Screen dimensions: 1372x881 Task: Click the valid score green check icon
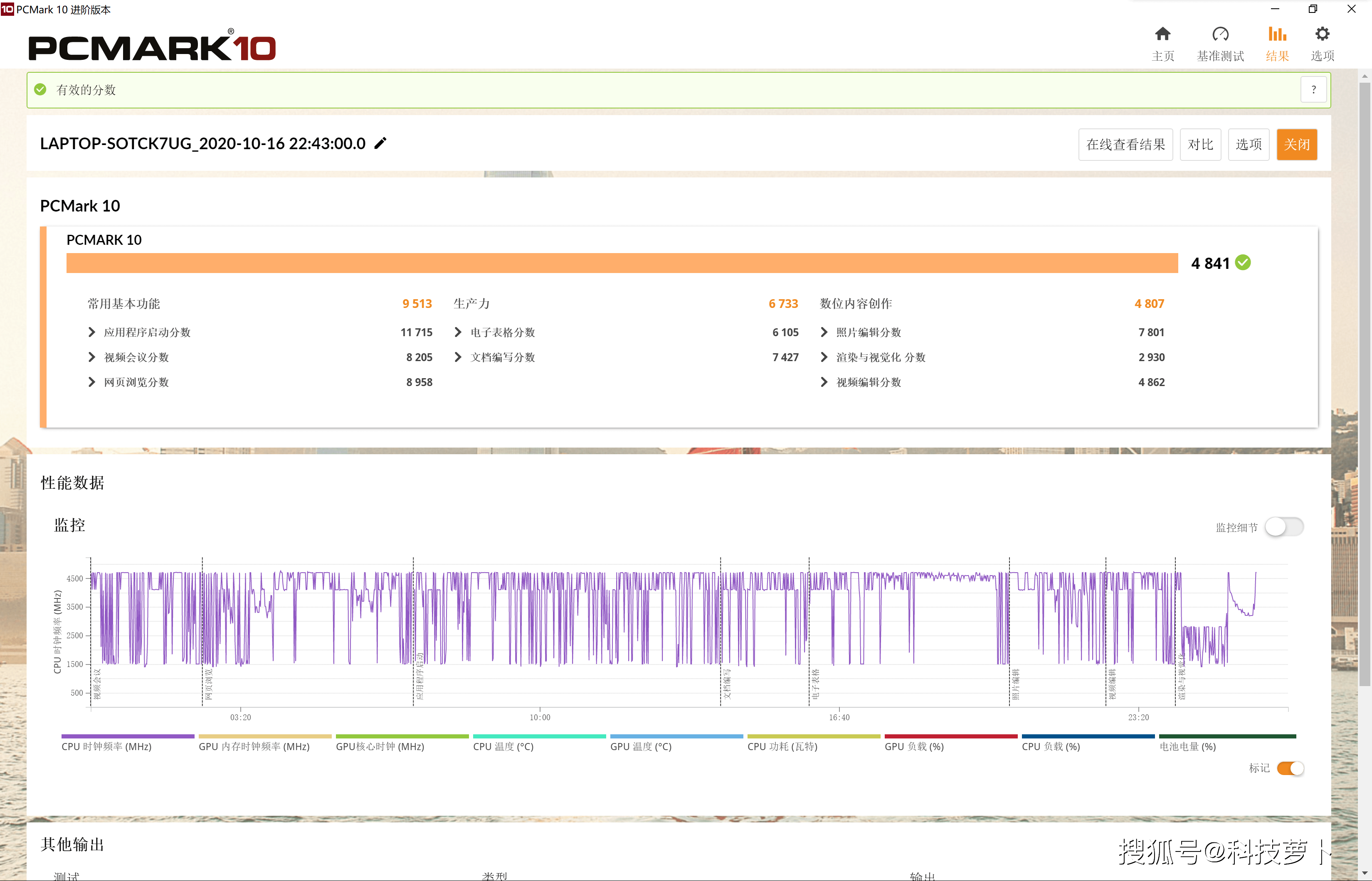pos(40,90)
